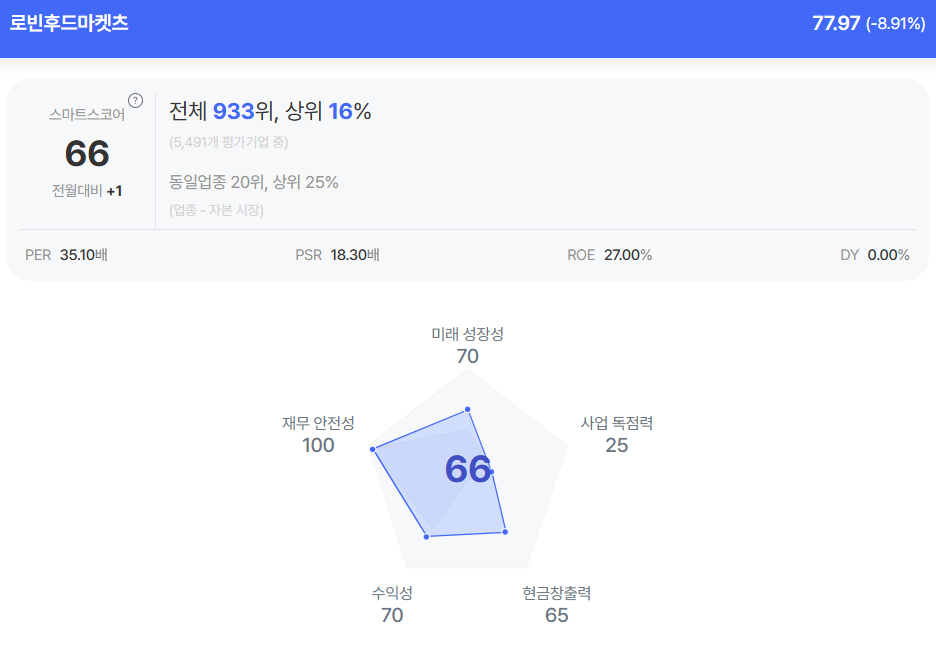The image size is (936, 647).
Task: Click the PER 35.10배 metric
Action: (x=66, y=255)
